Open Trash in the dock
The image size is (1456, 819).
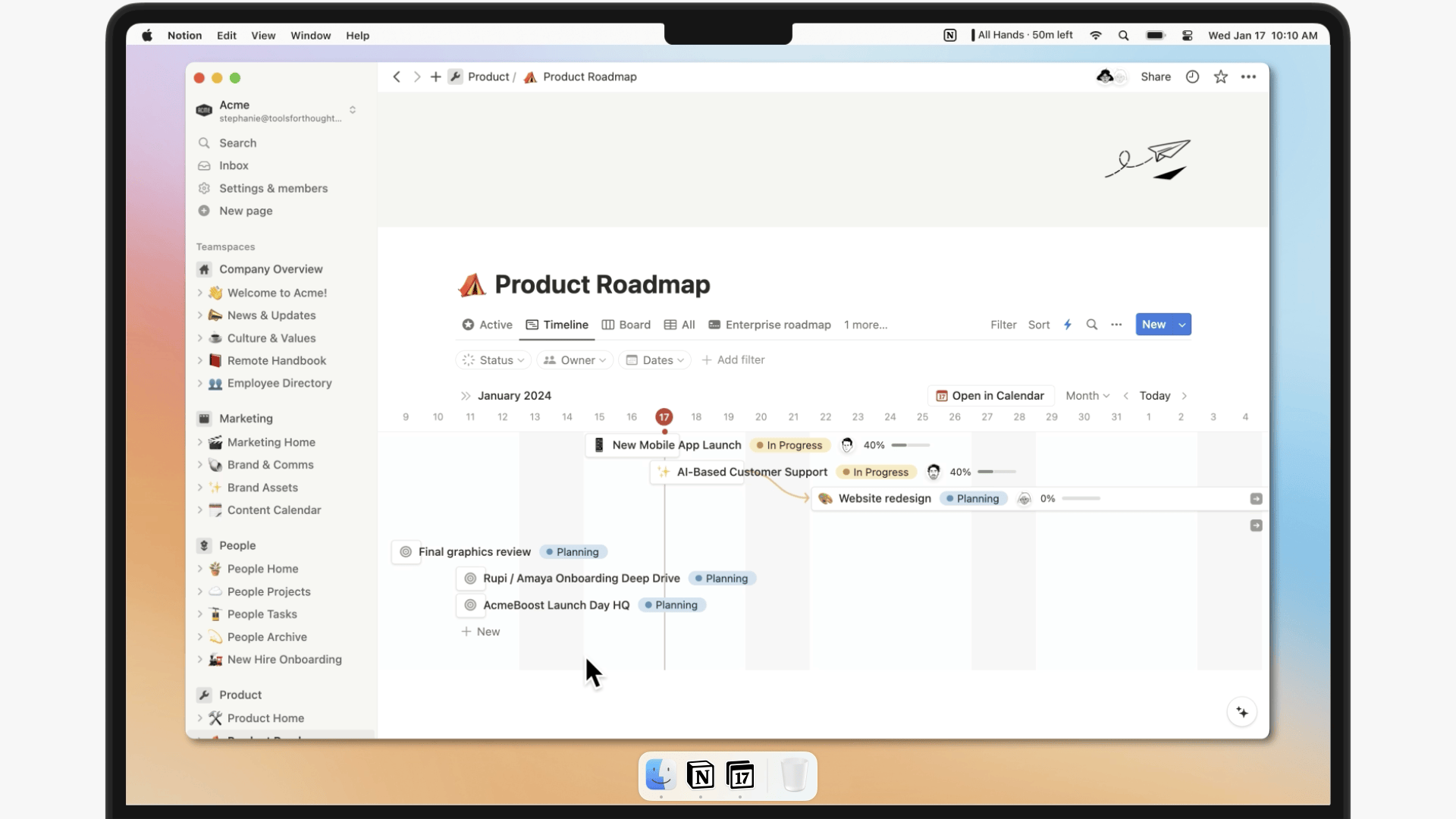[793, 775]
